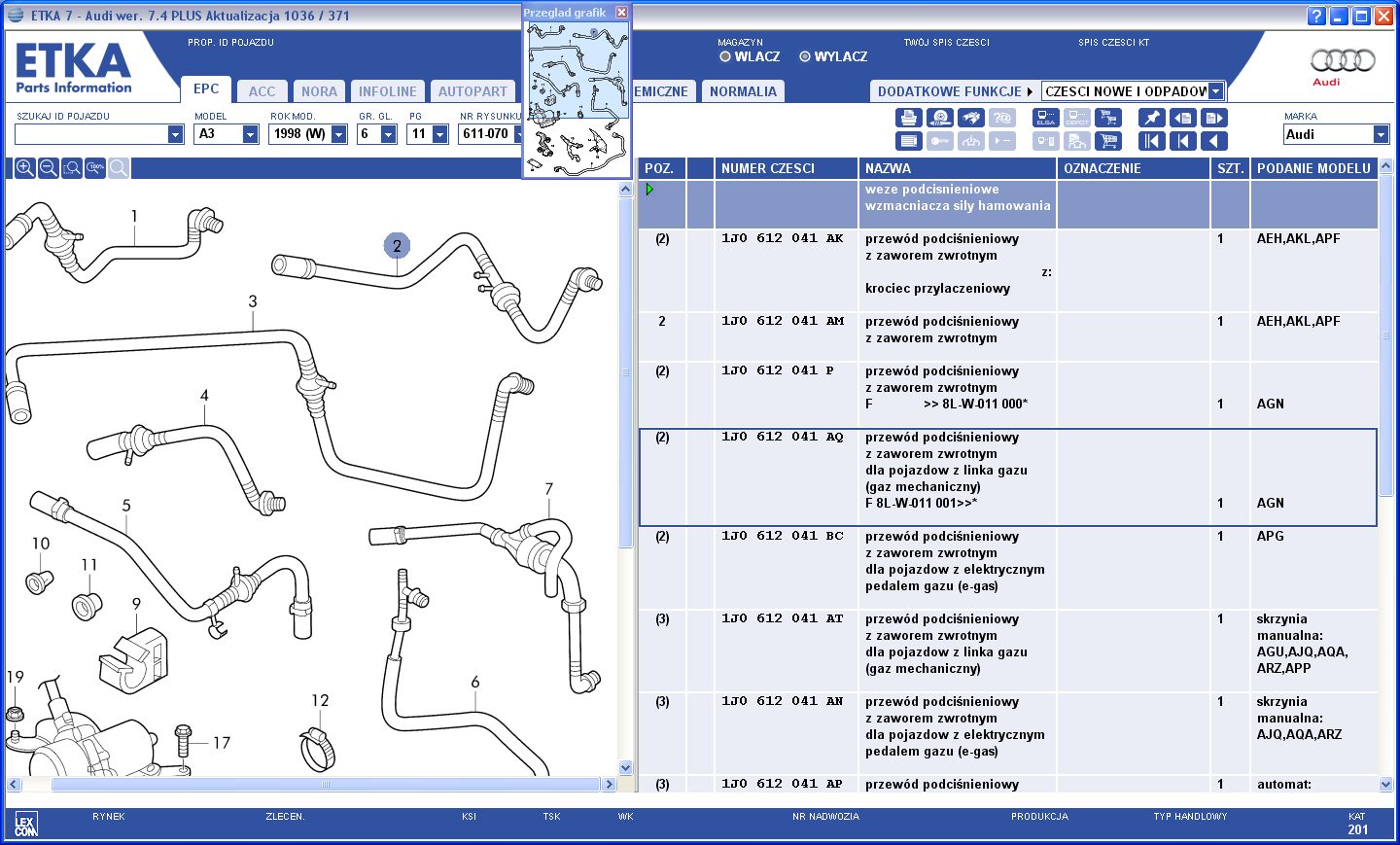Screen dimensions: 1400x845
Task: Switch to the ACC tab
Action: tap(262, 91)
